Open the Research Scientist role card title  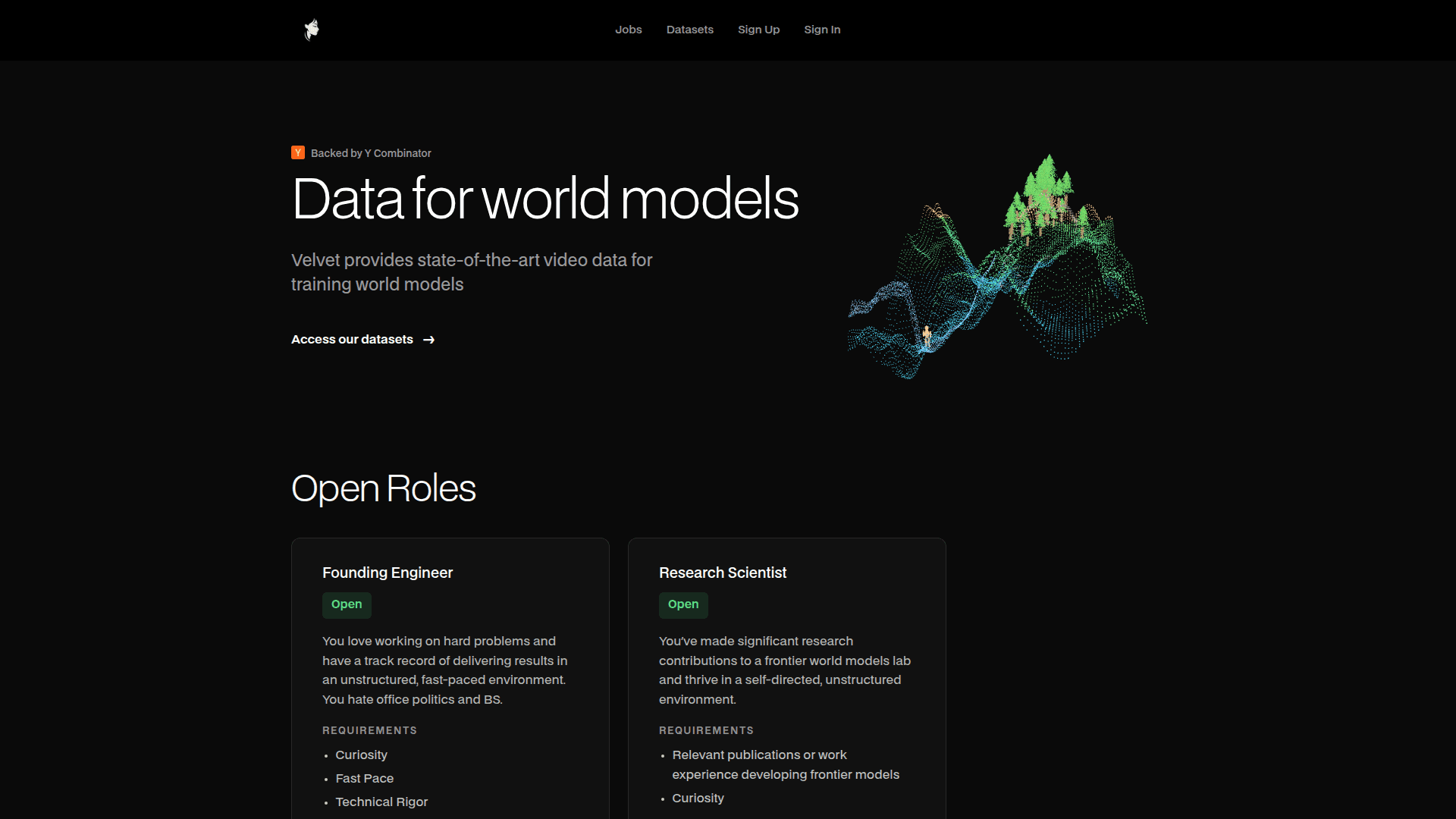[723, 573]
